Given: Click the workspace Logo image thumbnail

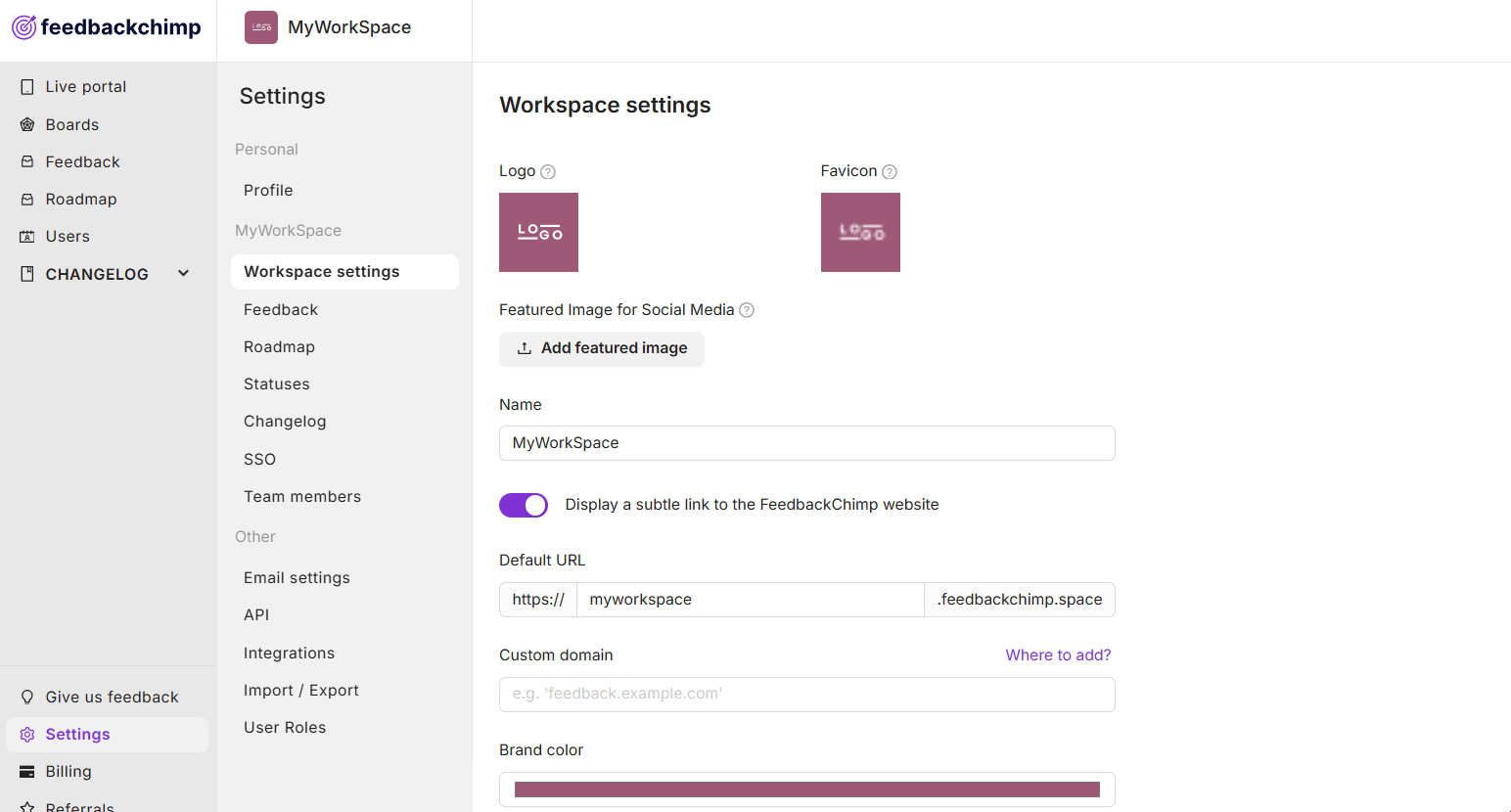Looking at the screenshot, I should pyautogui.click(x=538, y=232).
